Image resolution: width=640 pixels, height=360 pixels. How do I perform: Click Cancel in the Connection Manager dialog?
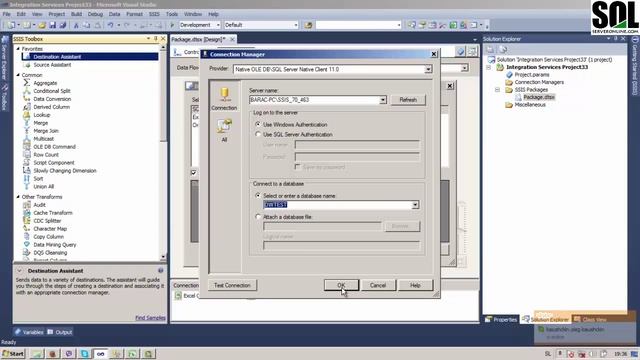(x=378, y=285)
